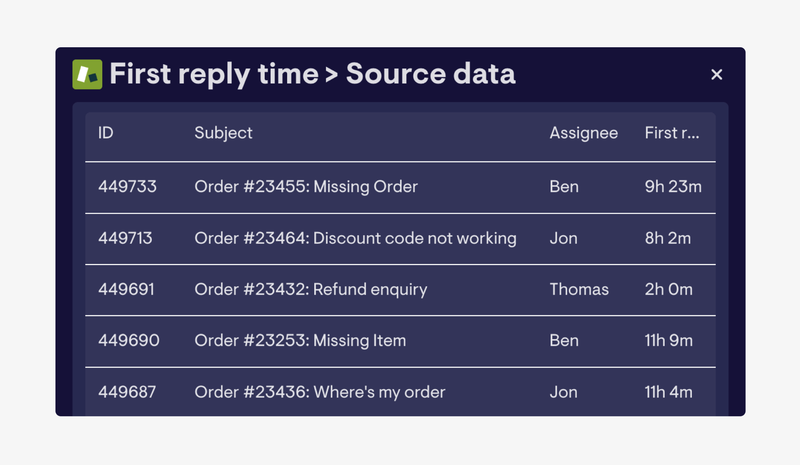Click the green app logo icon
The width and height of the screenshot is (800, 465).
pyautogui.click(x=87, y=75)
